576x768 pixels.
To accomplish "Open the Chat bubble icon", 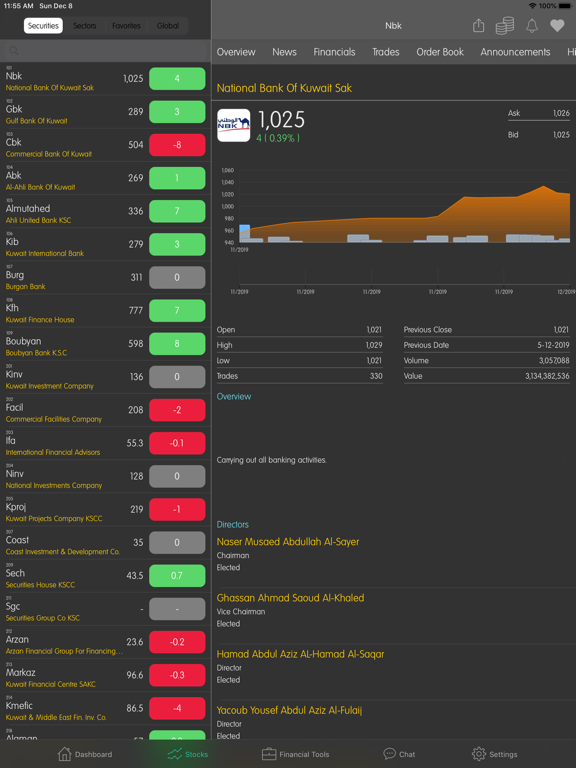I will tap(389, 754).
